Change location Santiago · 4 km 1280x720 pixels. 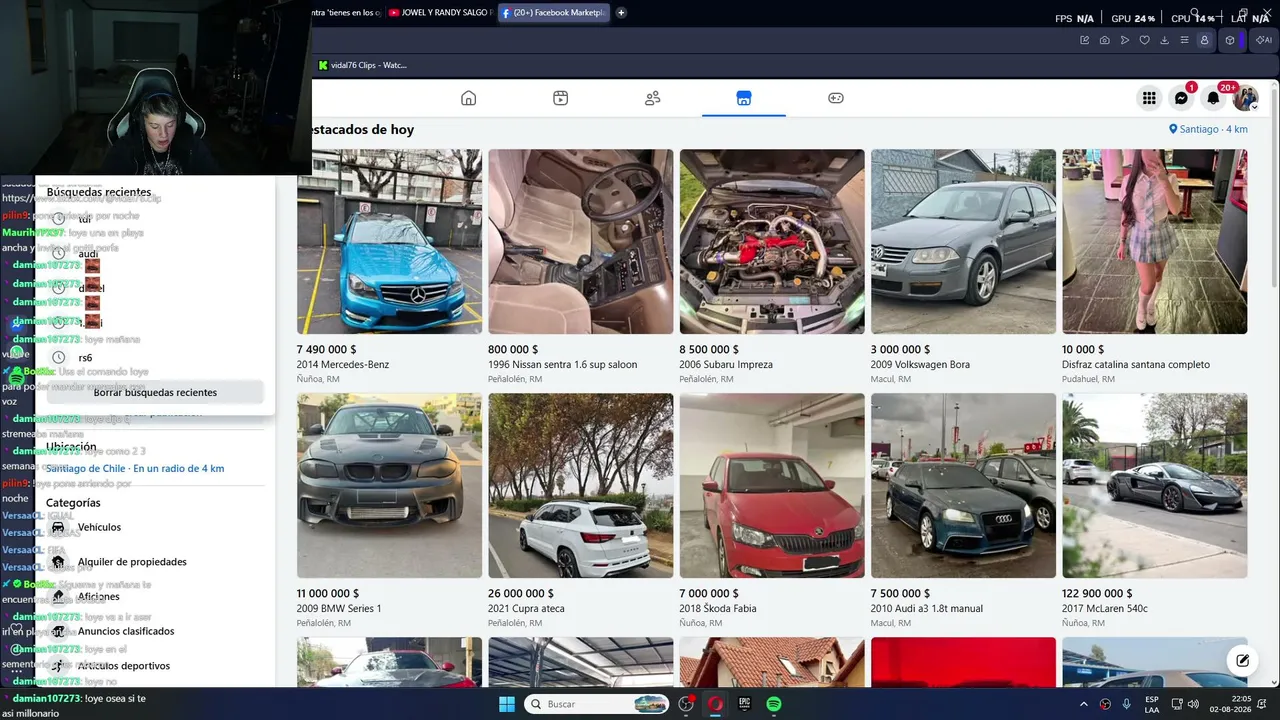click(x=1208, y=129)
